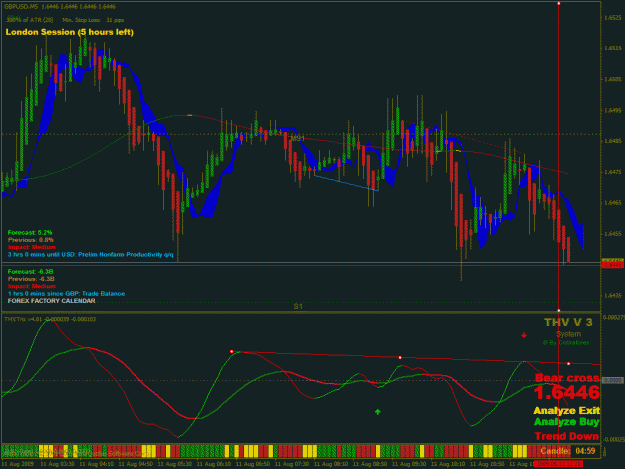Click the S1 pivot level label
This screenshot has width=625, height=469.
[x=298, y=306]
